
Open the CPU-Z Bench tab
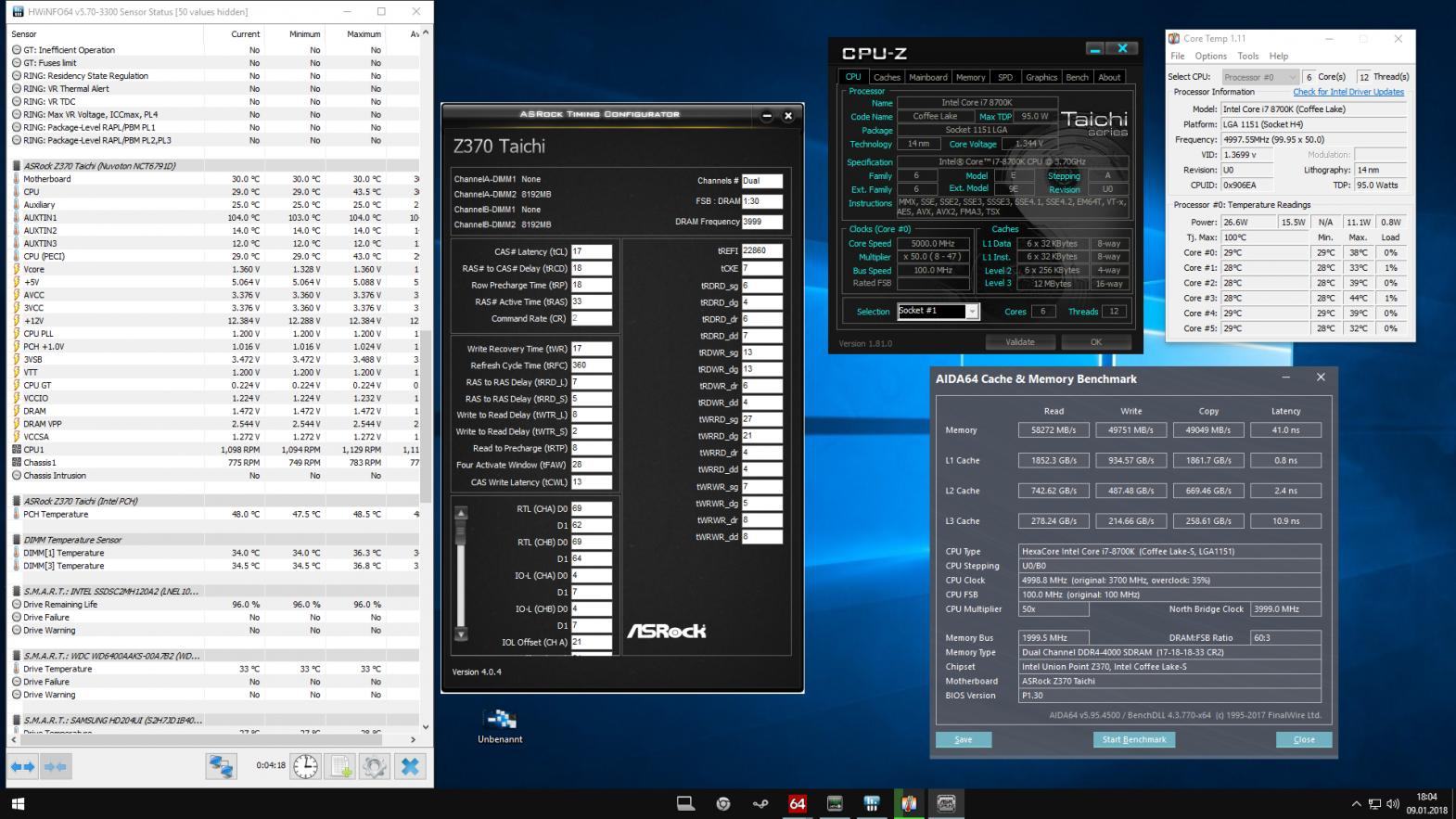1078,77
